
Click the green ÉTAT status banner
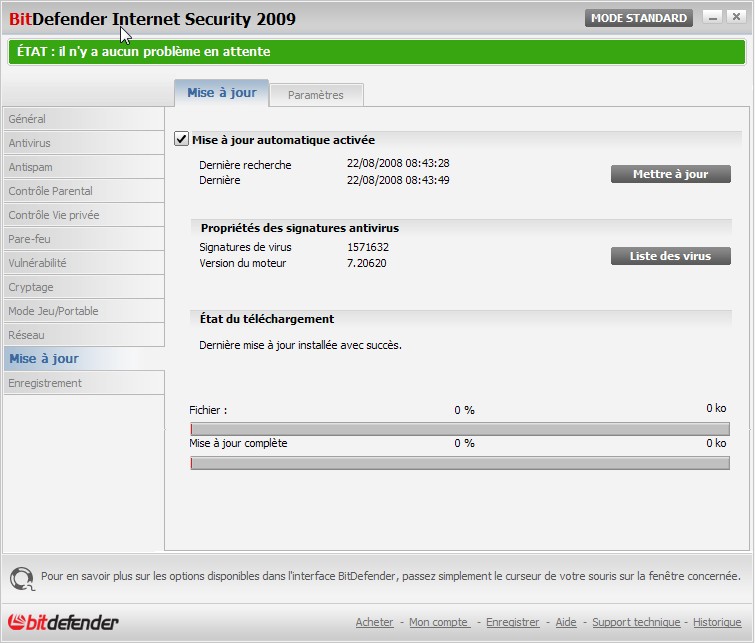coord(377,52)
